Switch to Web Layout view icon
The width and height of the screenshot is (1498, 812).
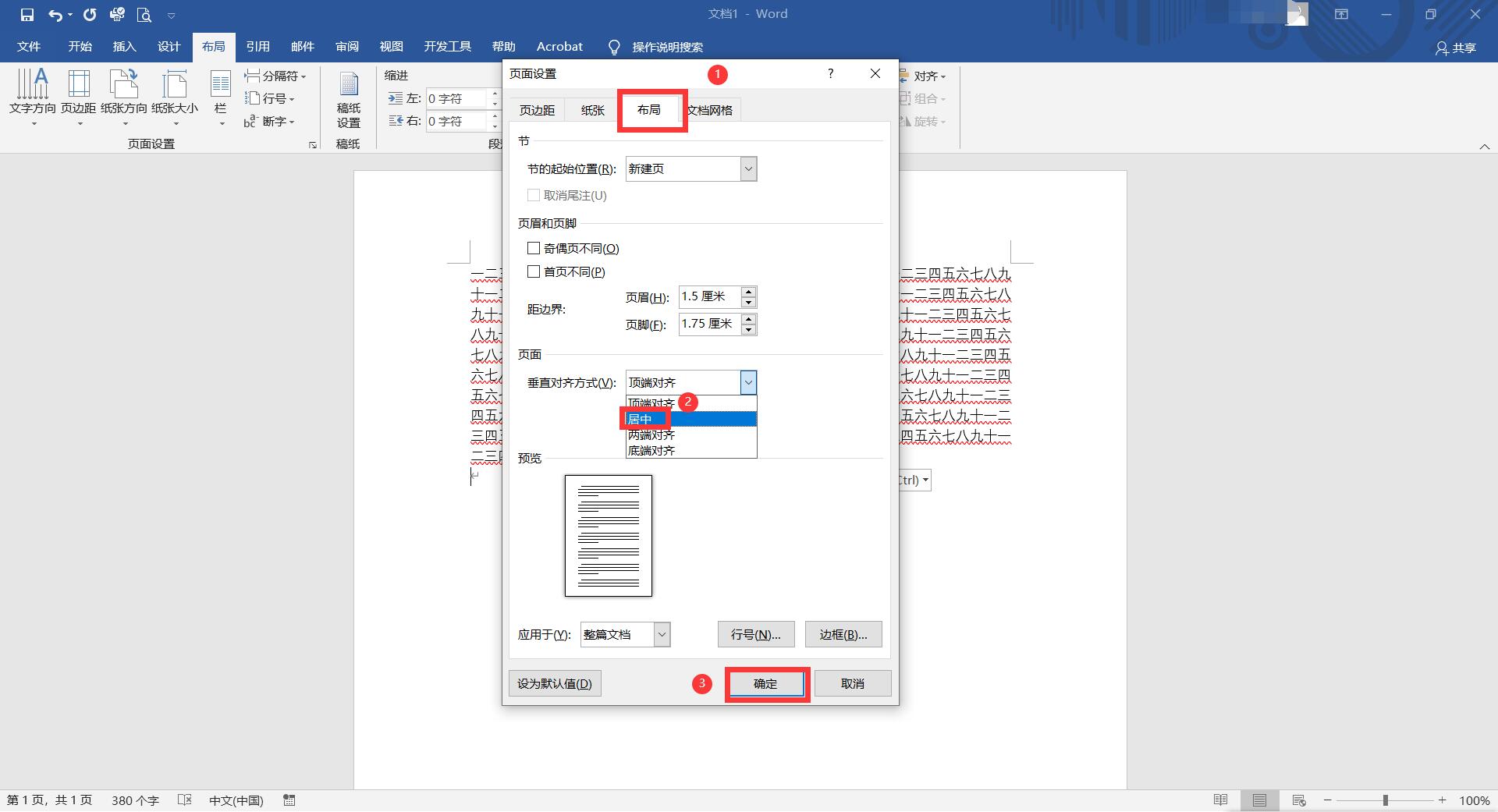tap(1299, 800)
